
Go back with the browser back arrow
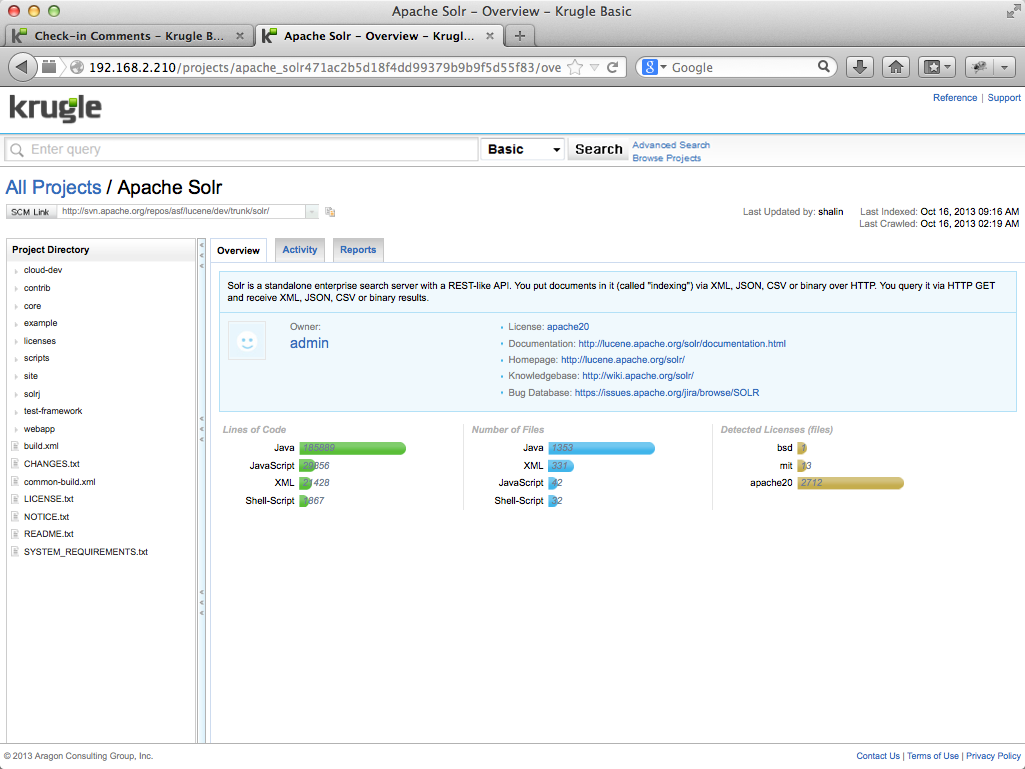click(22, 67)
